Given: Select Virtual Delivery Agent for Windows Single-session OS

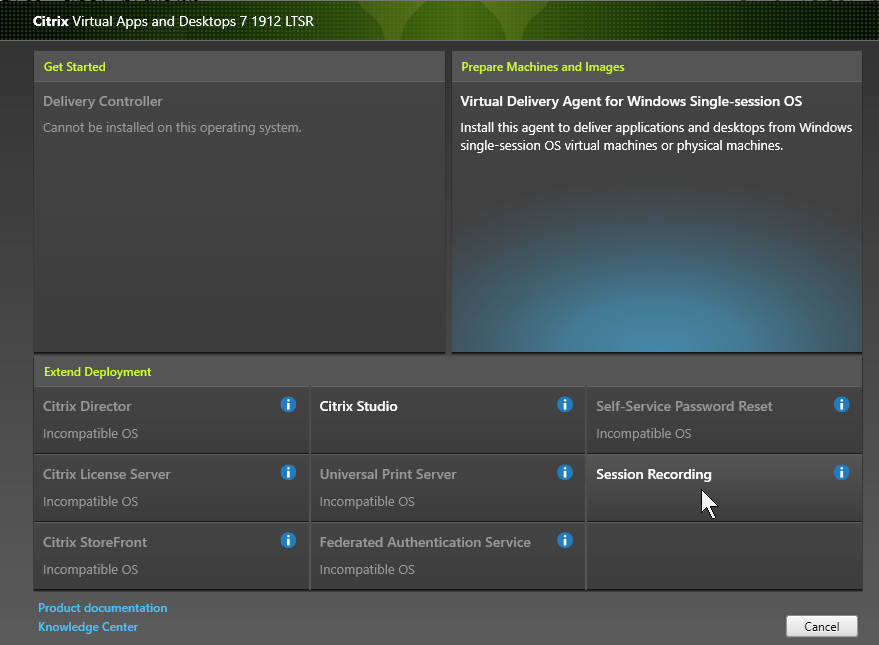Looking at the screenshot, I should coord(631,101).
